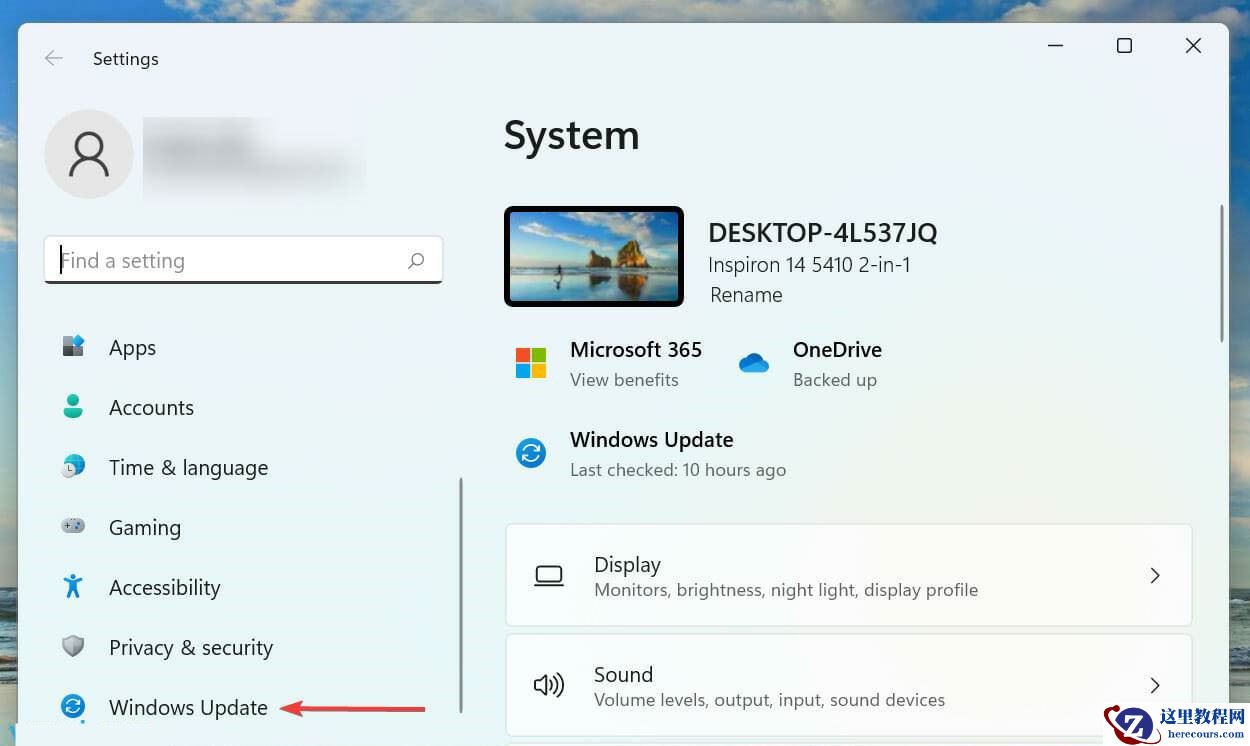Screen dimensions: 1250x746
Task: Open the Display monitor icon
Action: coord(548,575)
